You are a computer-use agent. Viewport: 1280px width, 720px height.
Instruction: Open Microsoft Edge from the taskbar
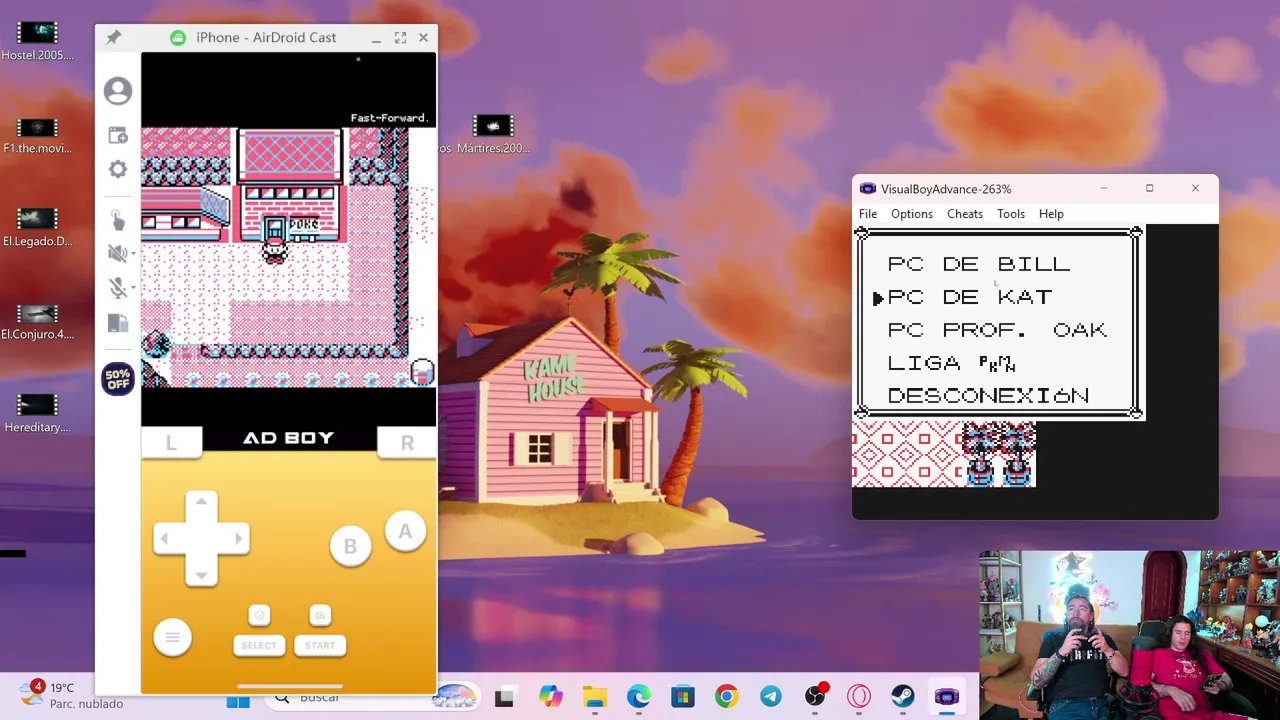(639, 697)
